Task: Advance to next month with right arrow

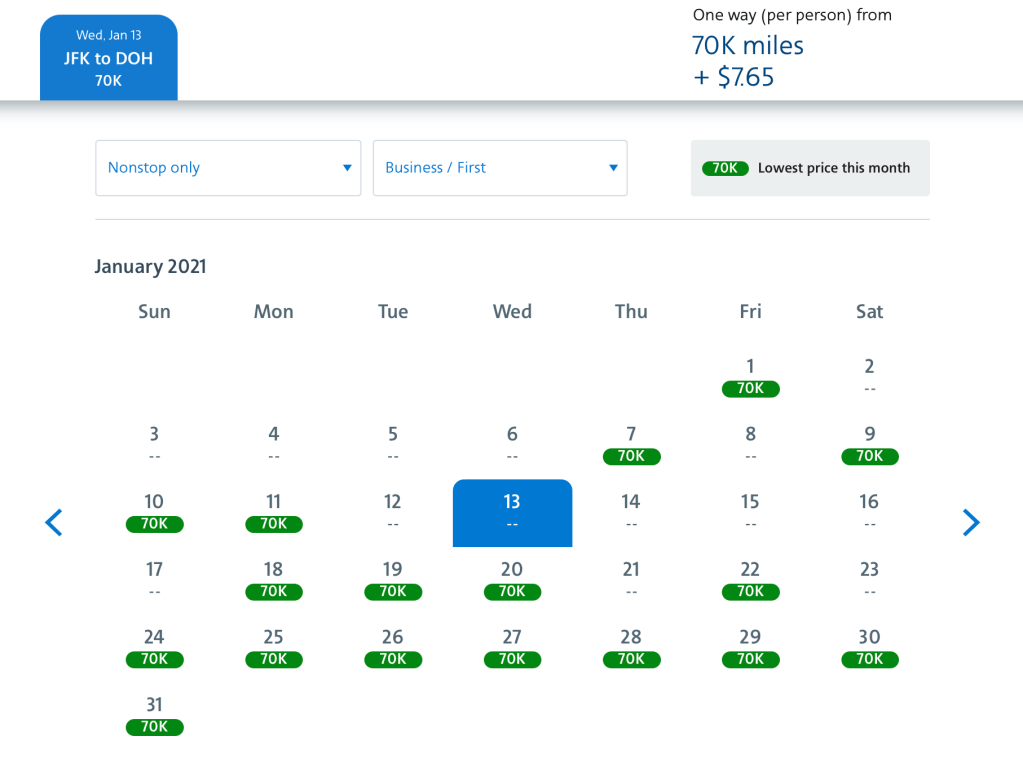Action: pyautogui.click(x=970, y=522)
